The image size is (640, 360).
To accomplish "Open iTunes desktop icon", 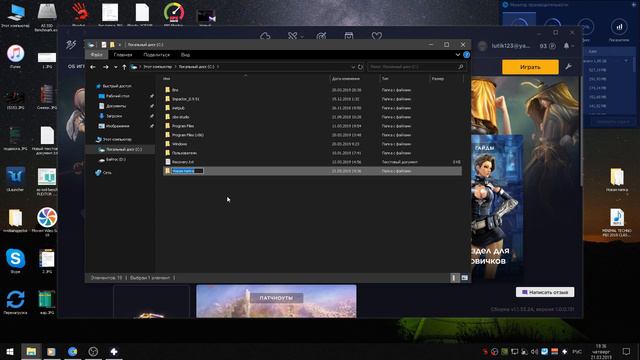I will click(x=15, y=56).
